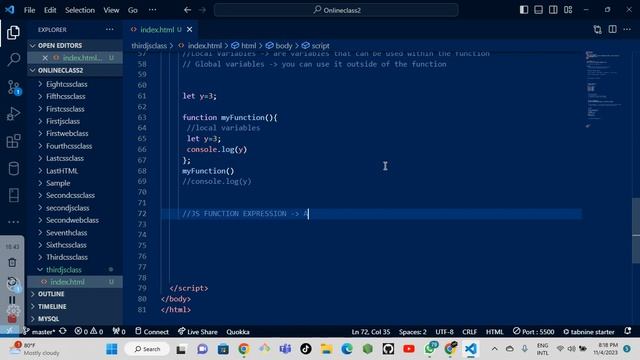This screenshot has width=640, height=360.
Task: Open the Go menu
Action: point(133,10)
